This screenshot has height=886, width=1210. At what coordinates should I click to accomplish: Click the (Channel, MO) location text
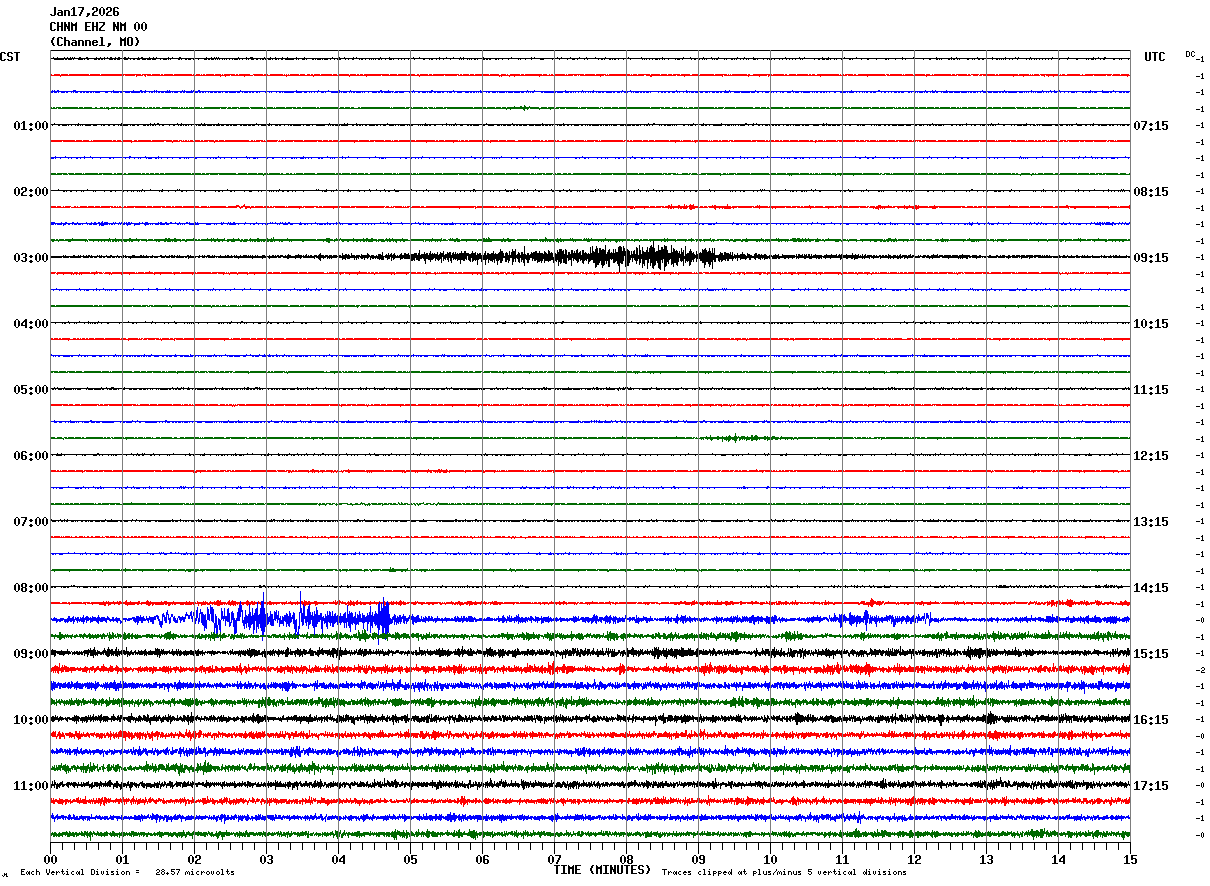pyautogui.click(x=95, y=42)
